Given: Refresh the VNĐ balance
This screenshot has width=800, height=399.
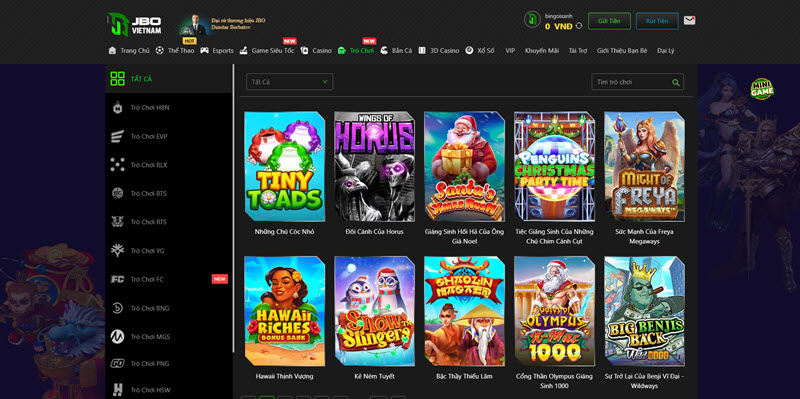Looking at the screenshot, I should [x=579, y=26].
